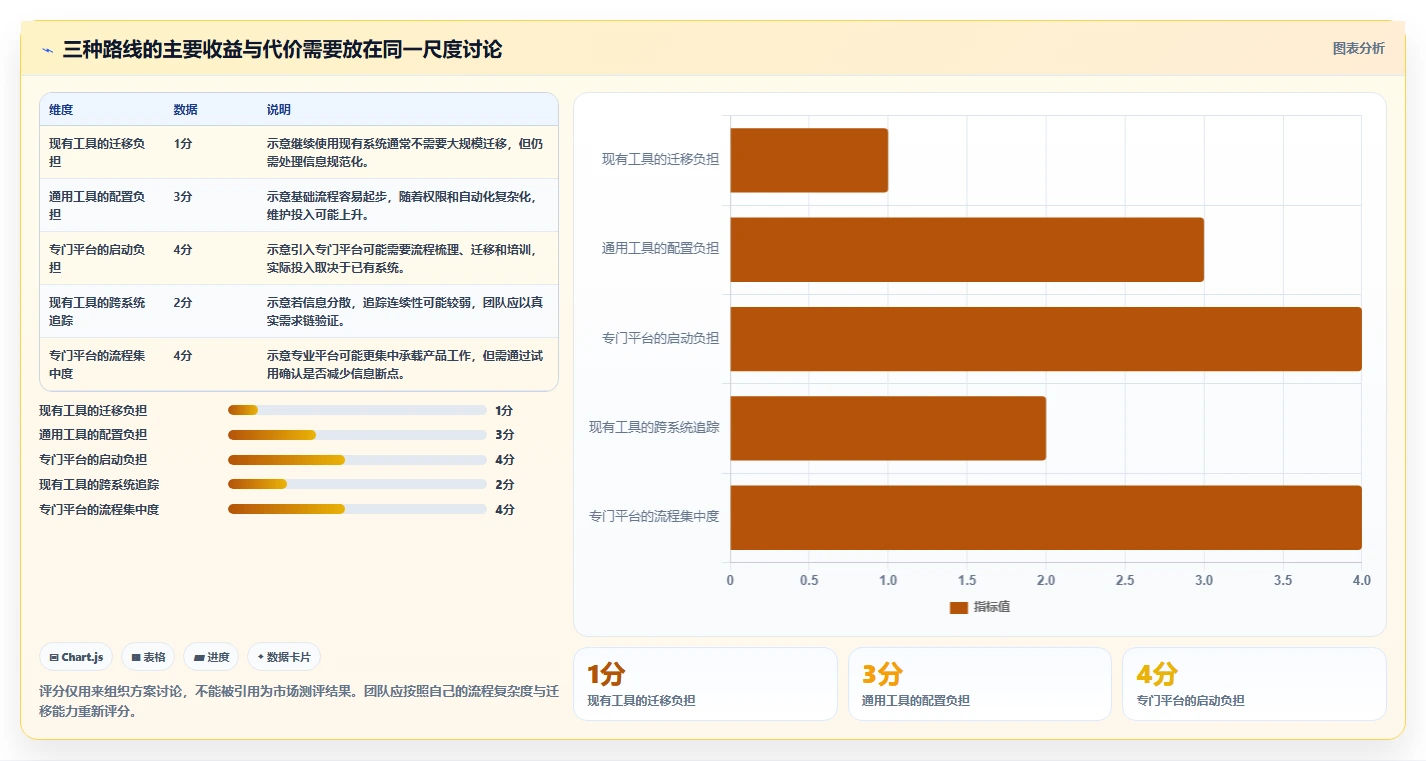Click the chart bar for 现有工具的迁移负担
This screenshot has height=761, width=1426.
tap(809, 160)
